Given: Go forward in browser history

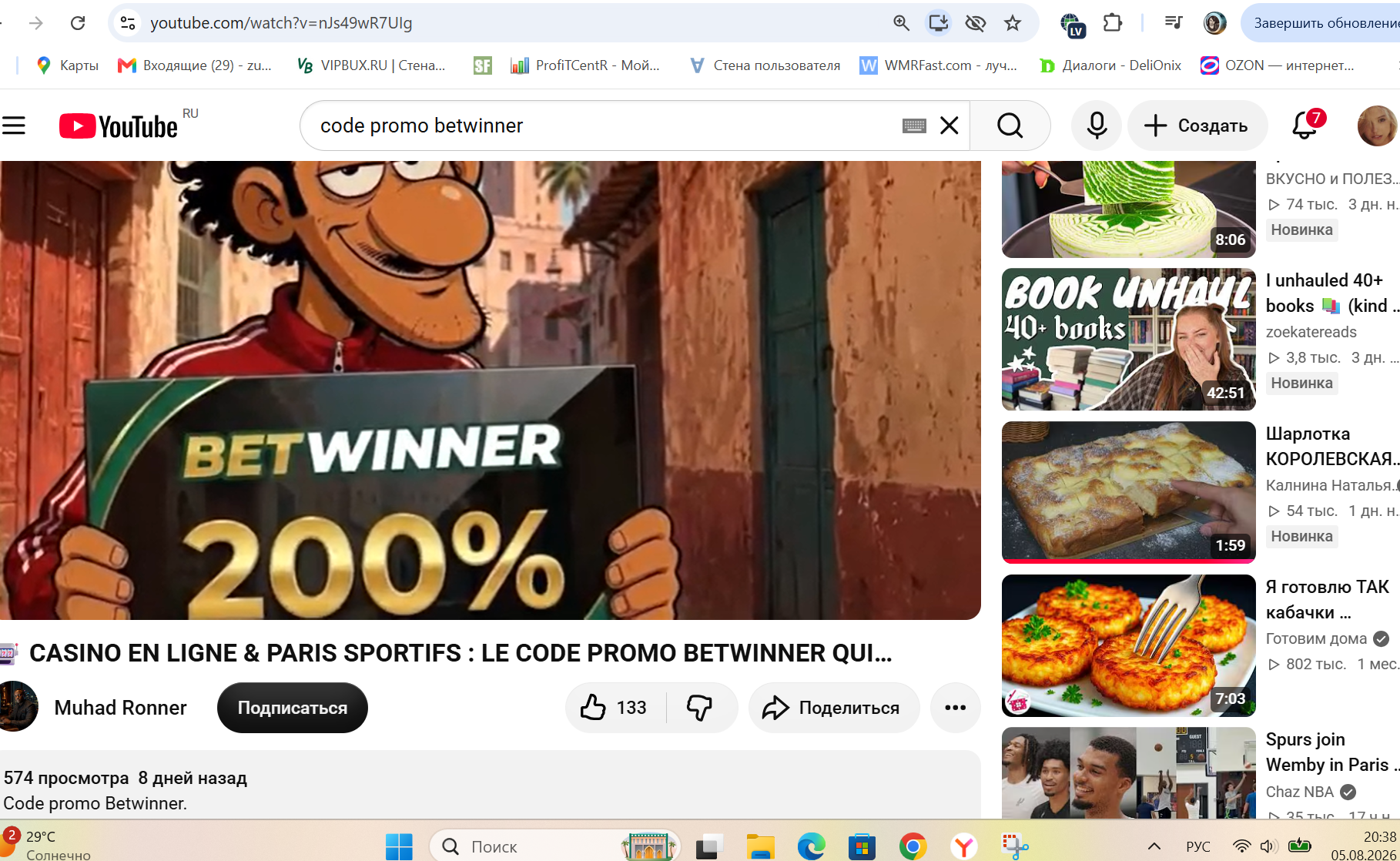Looking at the screenshot, I should point(36,23).
